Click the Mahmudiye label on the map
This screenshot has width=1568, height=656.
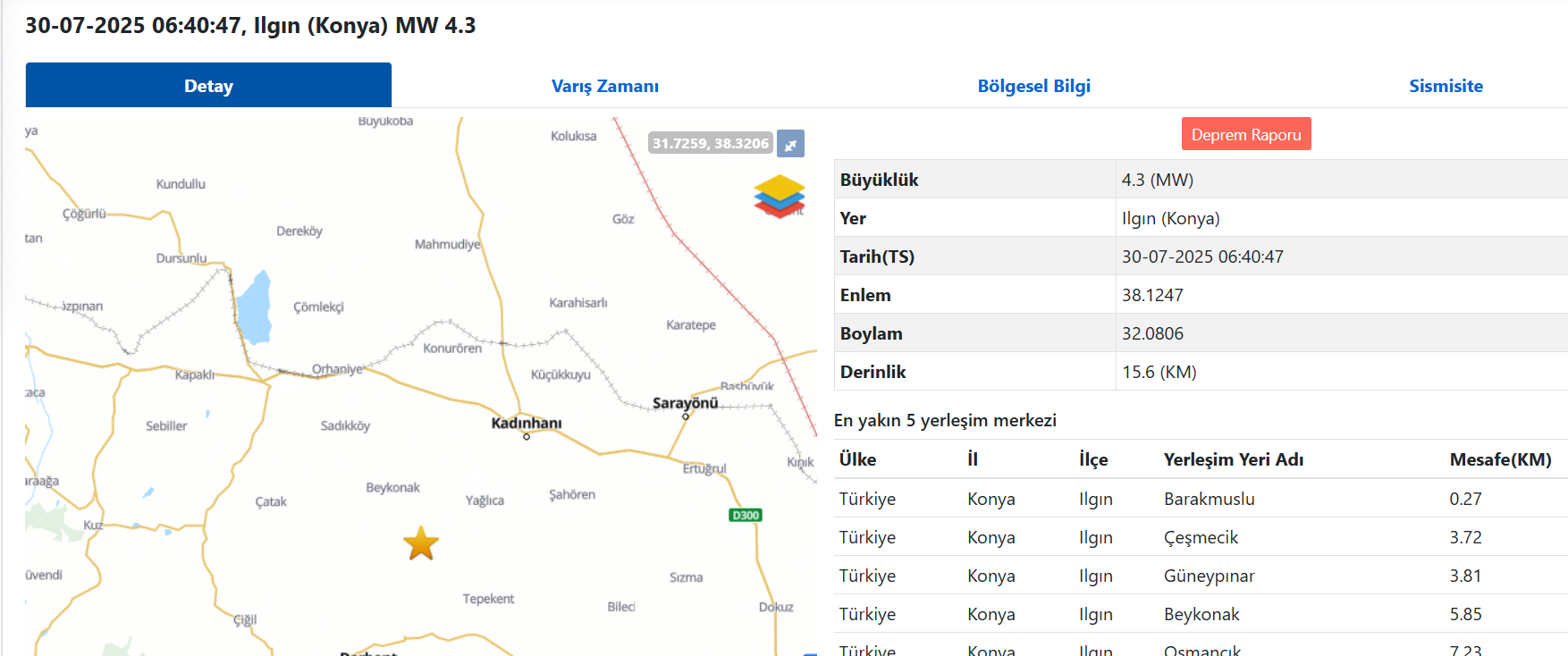click(447, 244)
